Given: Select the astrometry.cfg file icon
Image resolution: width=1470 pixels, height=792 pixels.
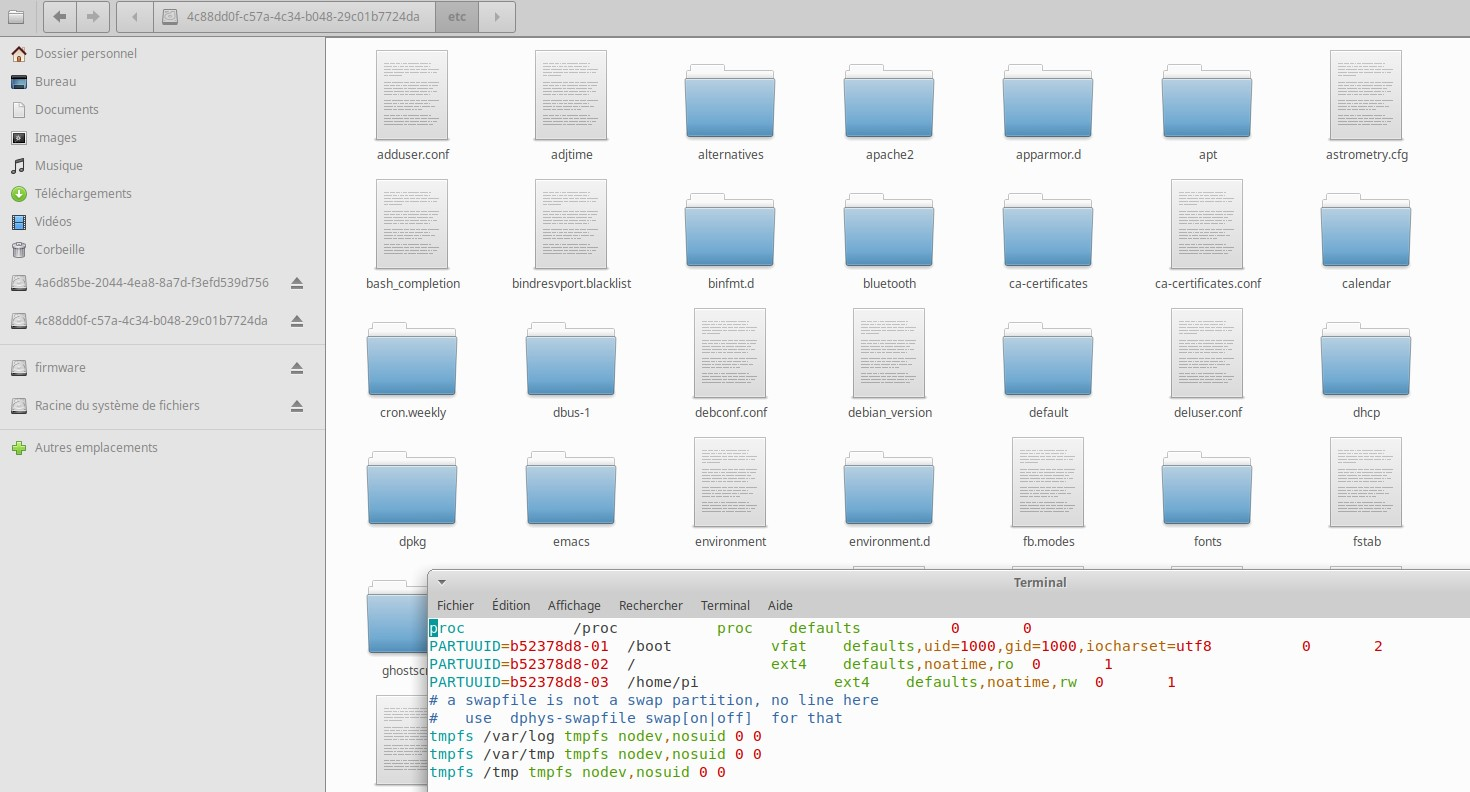Looking at the screenshot, I should point(1366,96).
